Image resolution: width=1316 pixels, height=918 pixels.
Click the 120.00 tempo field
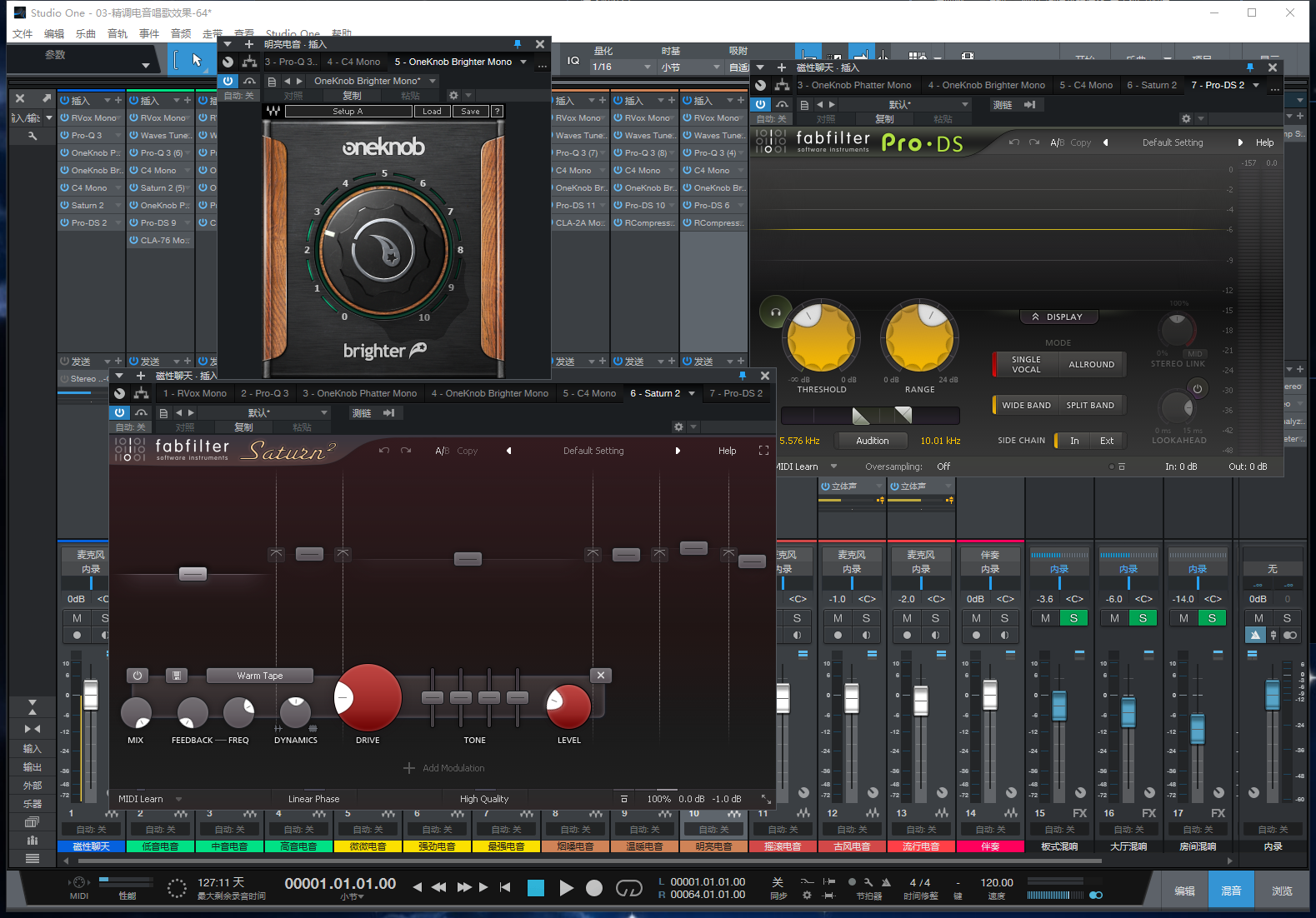pyautogui.click(x=996, y=882)
